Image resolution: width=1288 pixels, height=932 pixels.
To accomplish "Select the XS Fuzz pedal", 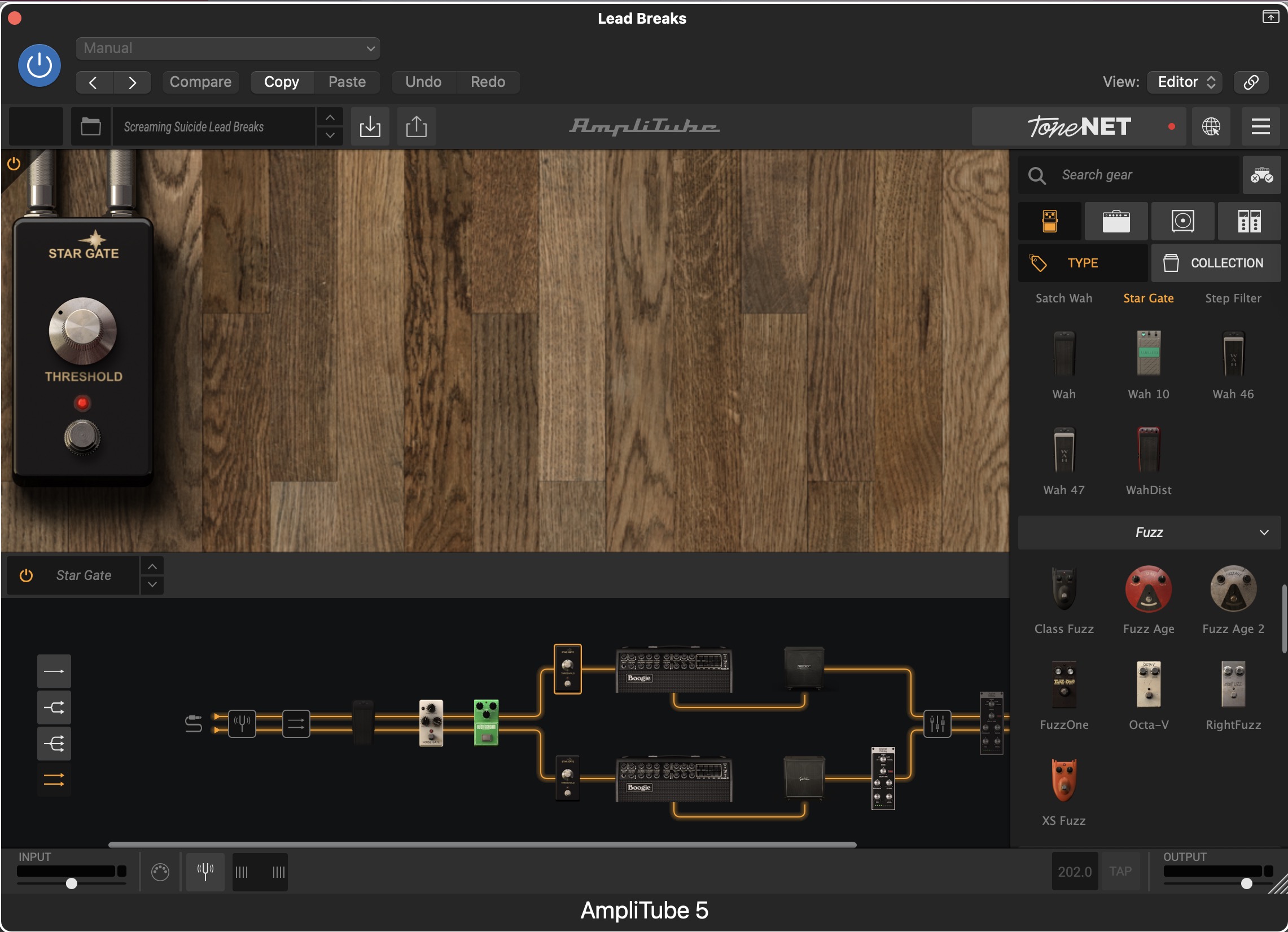I will tap(1064, 780).
